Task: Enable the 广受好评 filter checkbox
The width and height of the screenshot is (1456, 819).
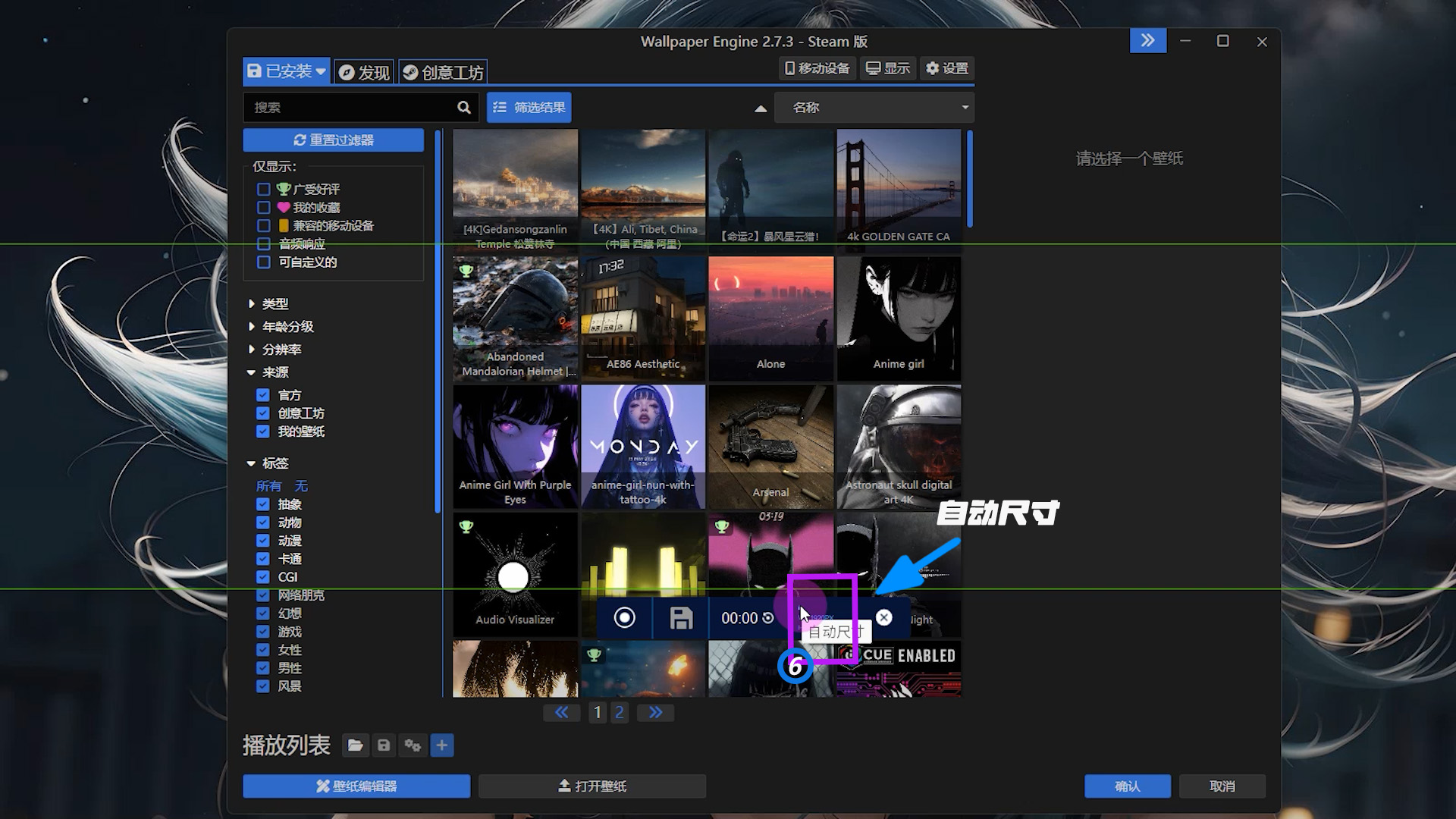Action: pyautogui.click(x=264, y=190)
